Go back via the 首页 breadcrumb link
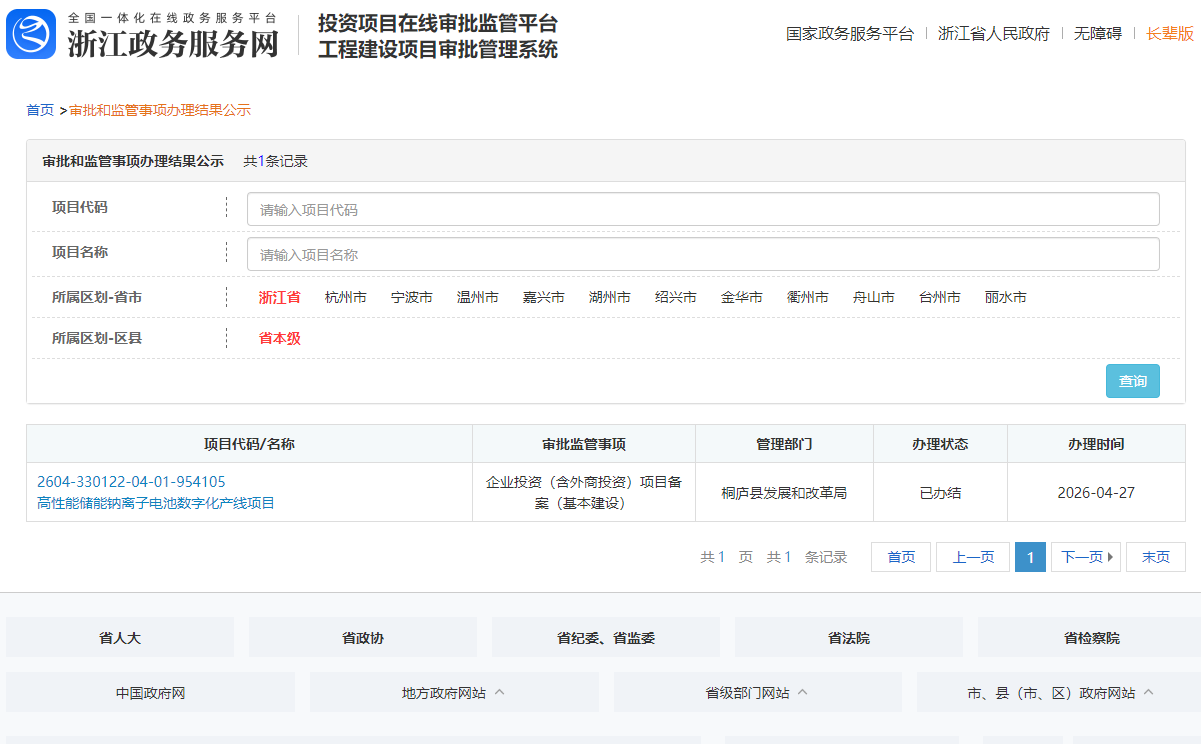This screenshot has width=1201, height=744. (40, 110)
